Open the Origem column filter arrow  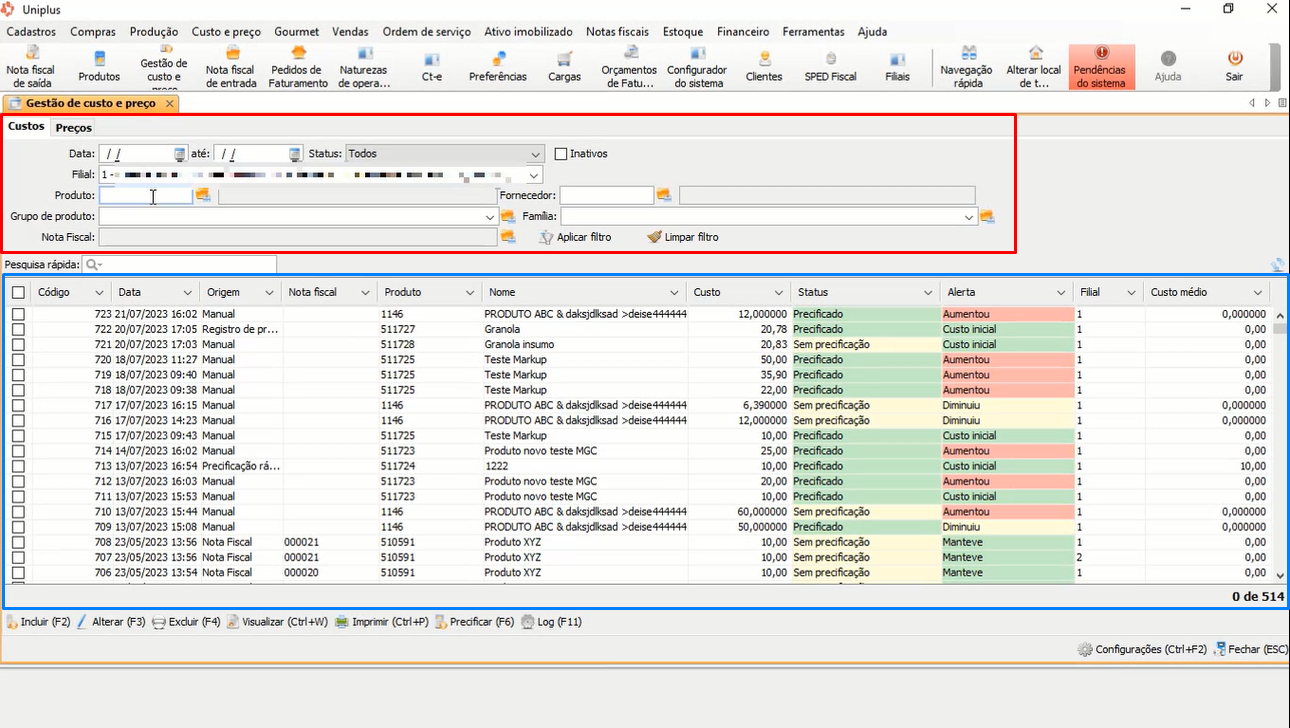[x=269, y=293]
